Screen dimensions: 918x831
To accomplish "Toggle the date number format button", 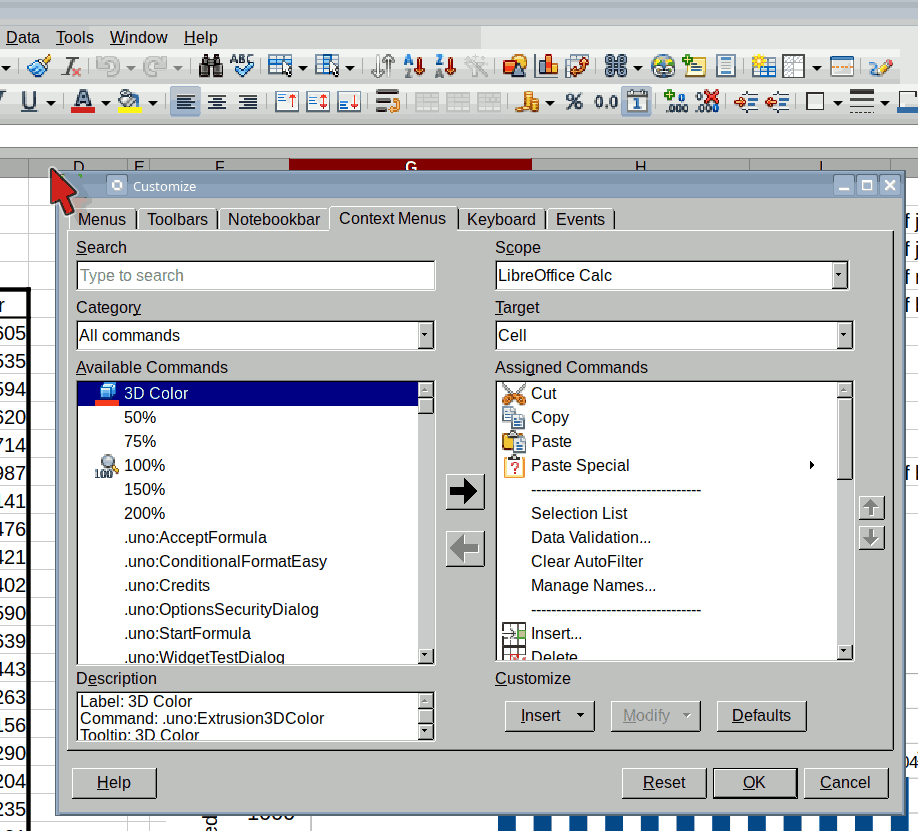I will [637, 101].
